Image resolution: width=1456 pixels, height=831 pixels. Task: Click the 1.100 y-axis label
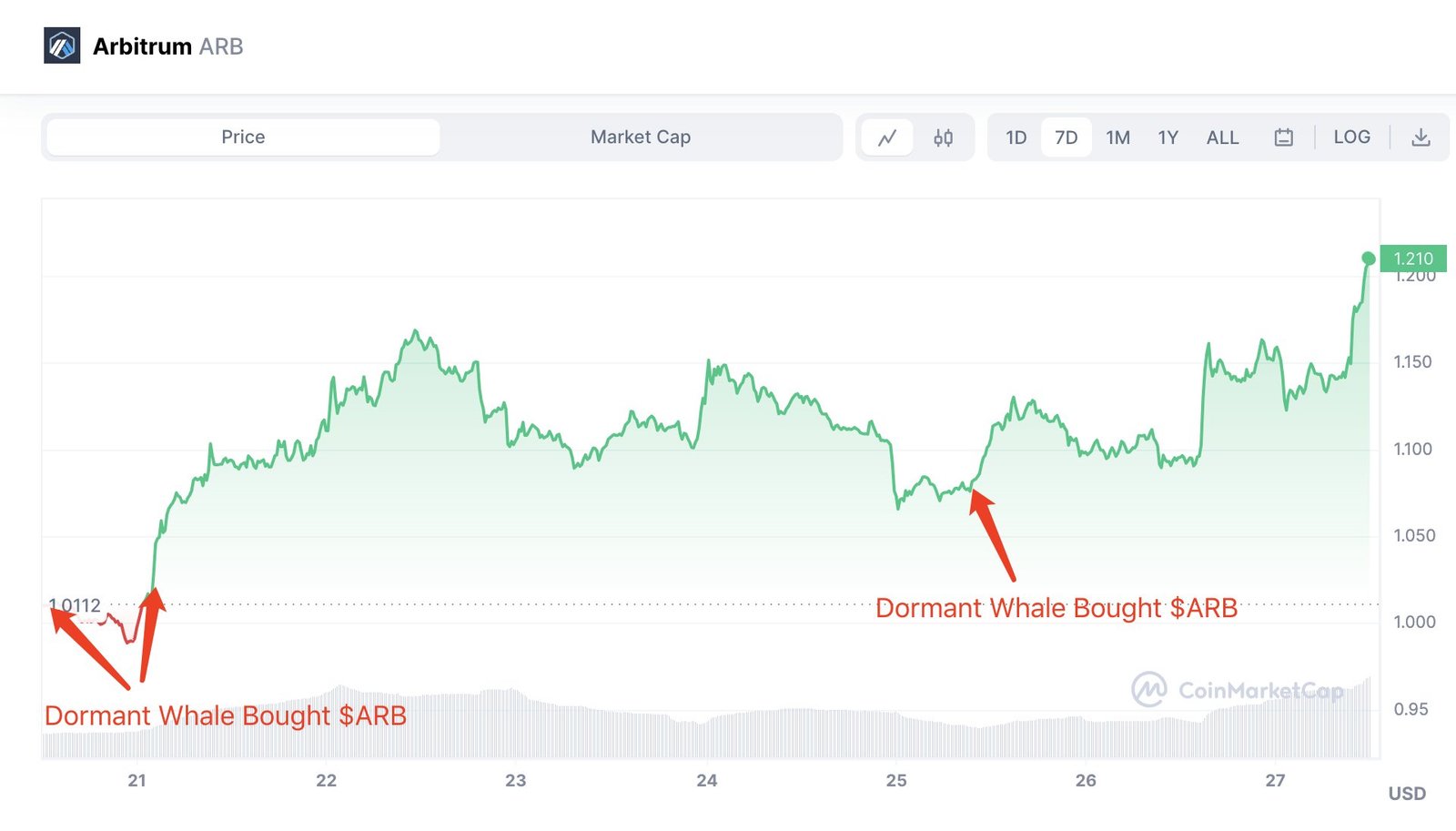pyautogui.click(x=1412, y=449)
